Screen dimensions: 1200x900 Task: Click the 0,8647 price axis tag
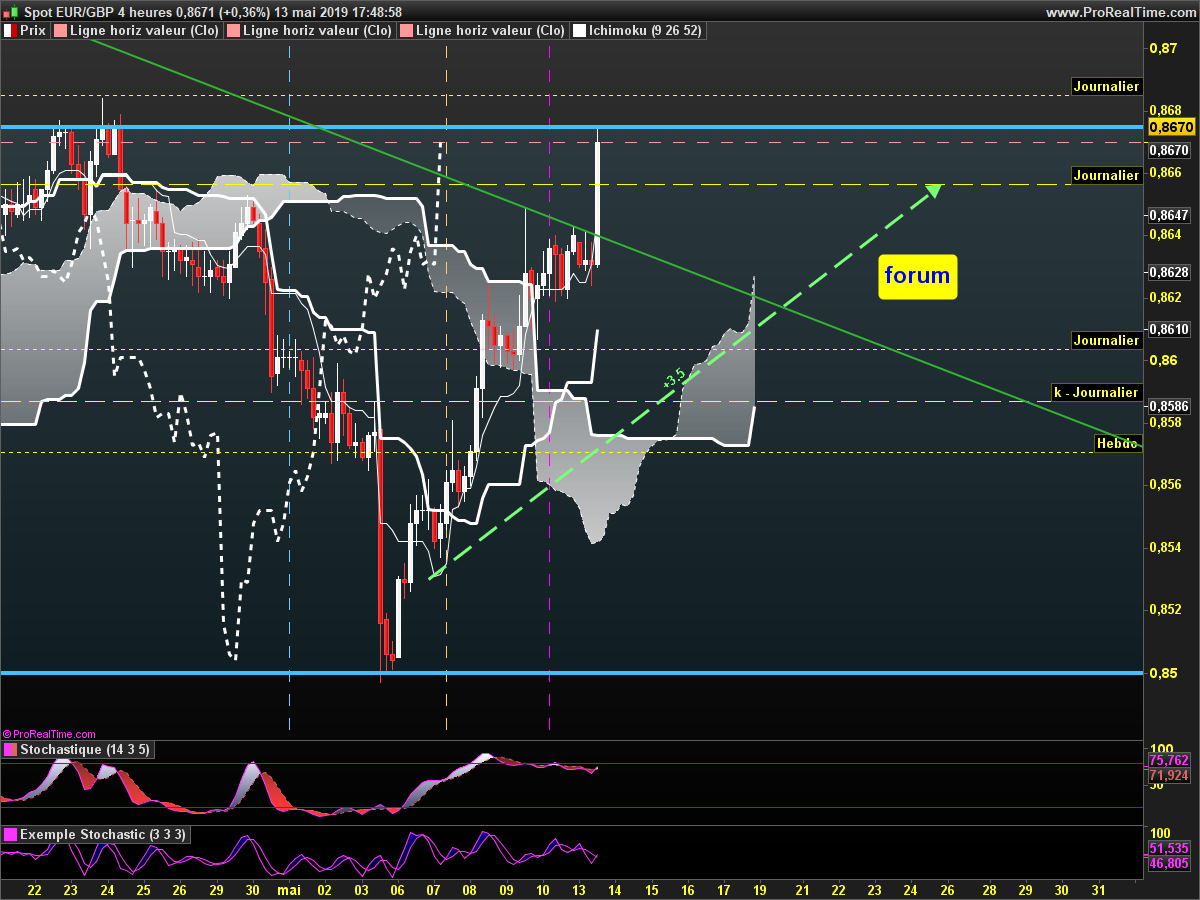pos(1170,215)
